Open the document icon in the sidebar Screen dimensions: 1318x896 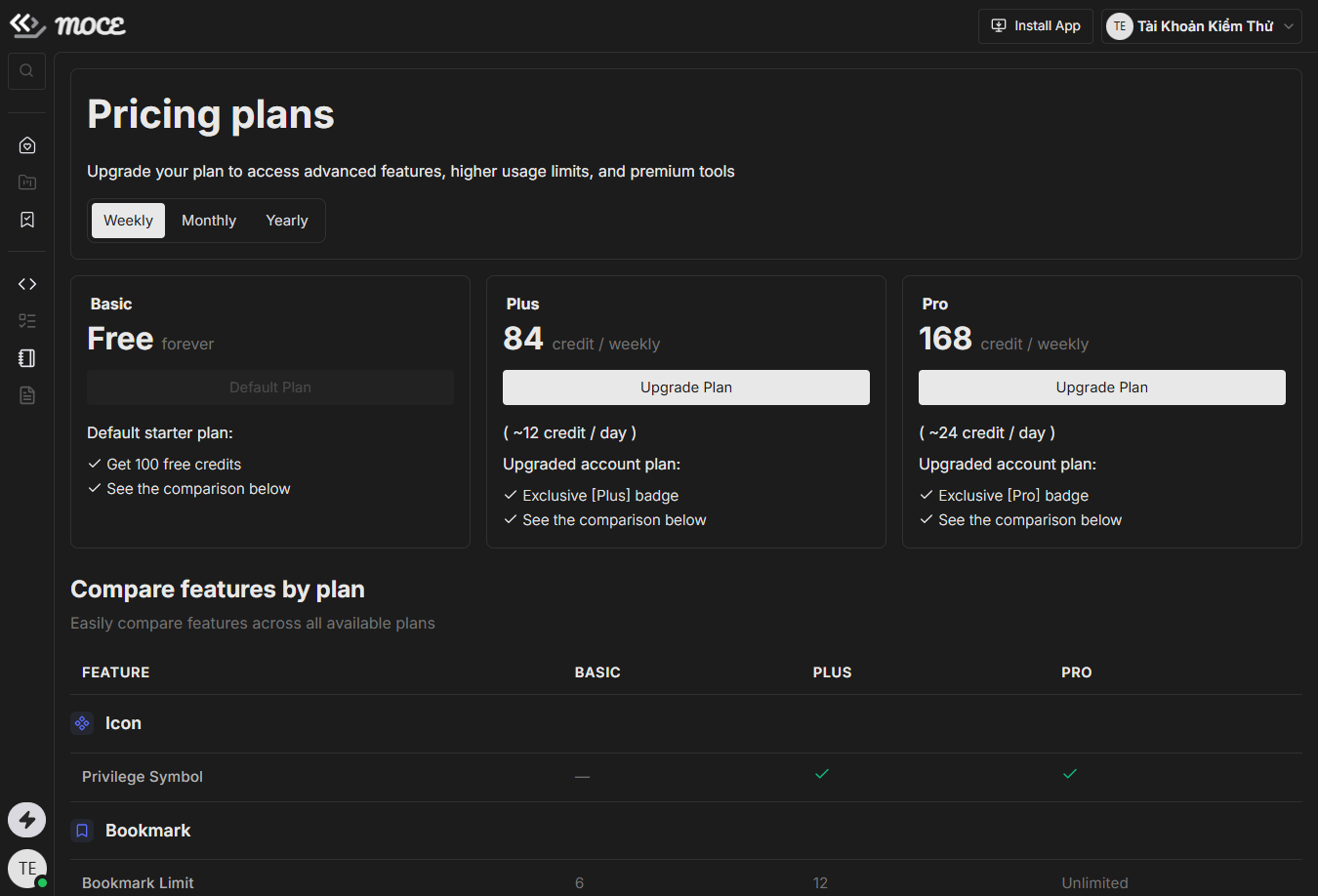click(27, 395)
